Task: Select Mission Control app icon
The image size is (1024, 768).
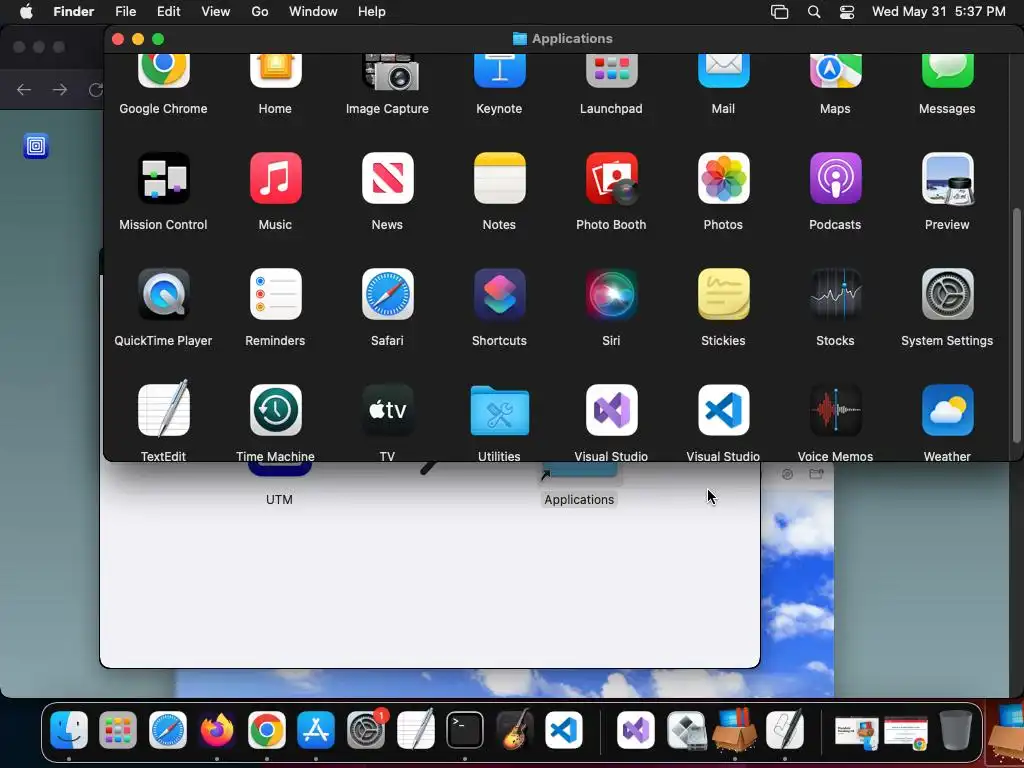Action: (163, 178)
